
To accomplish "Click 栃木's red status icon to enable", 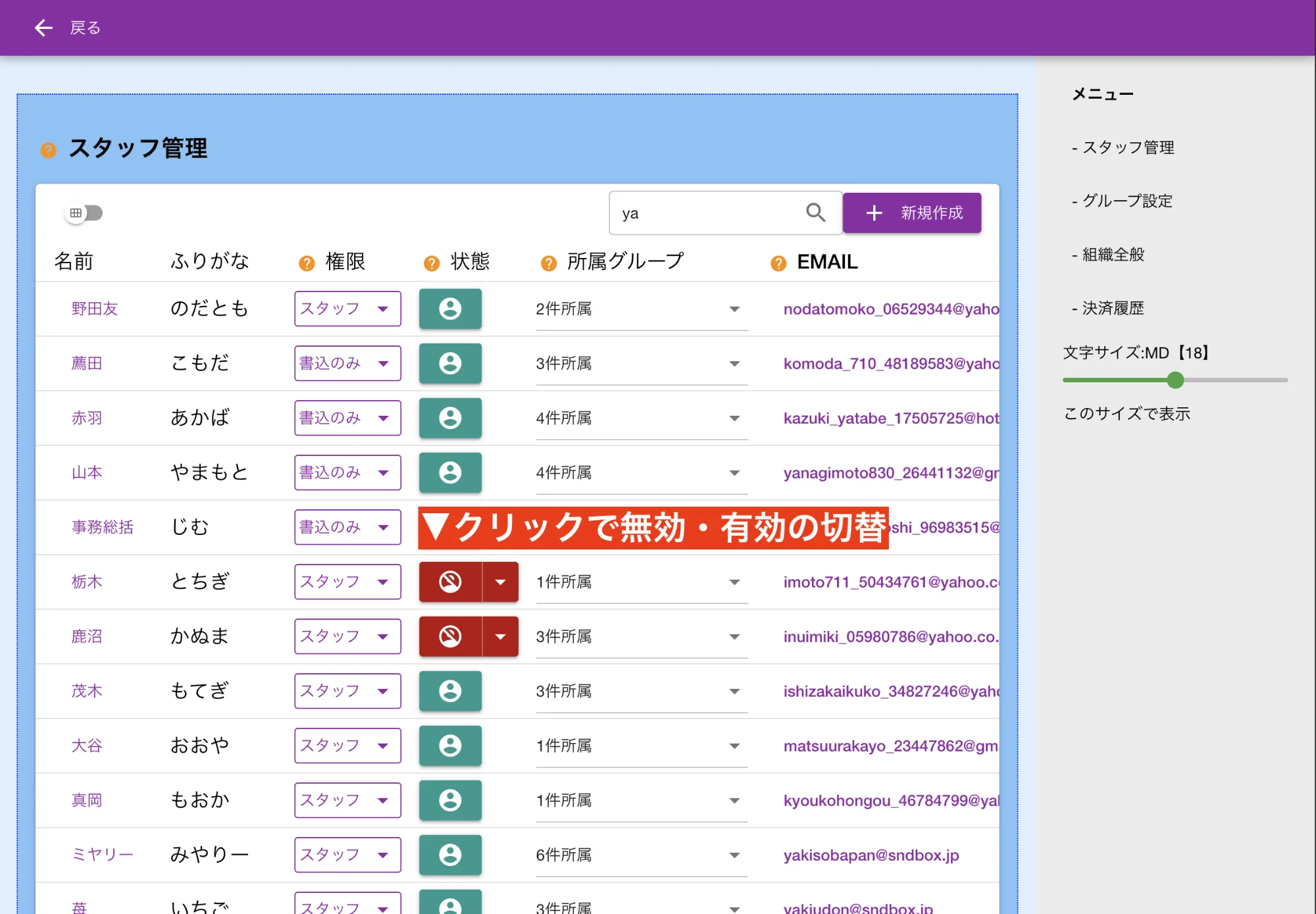I will [450, 582].
